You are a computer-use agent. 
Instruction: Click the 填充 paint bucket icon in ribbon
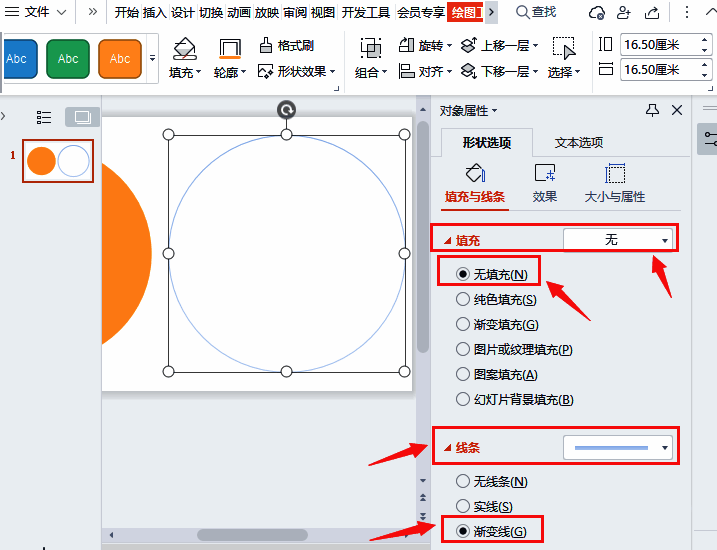(x=184, y=49)
